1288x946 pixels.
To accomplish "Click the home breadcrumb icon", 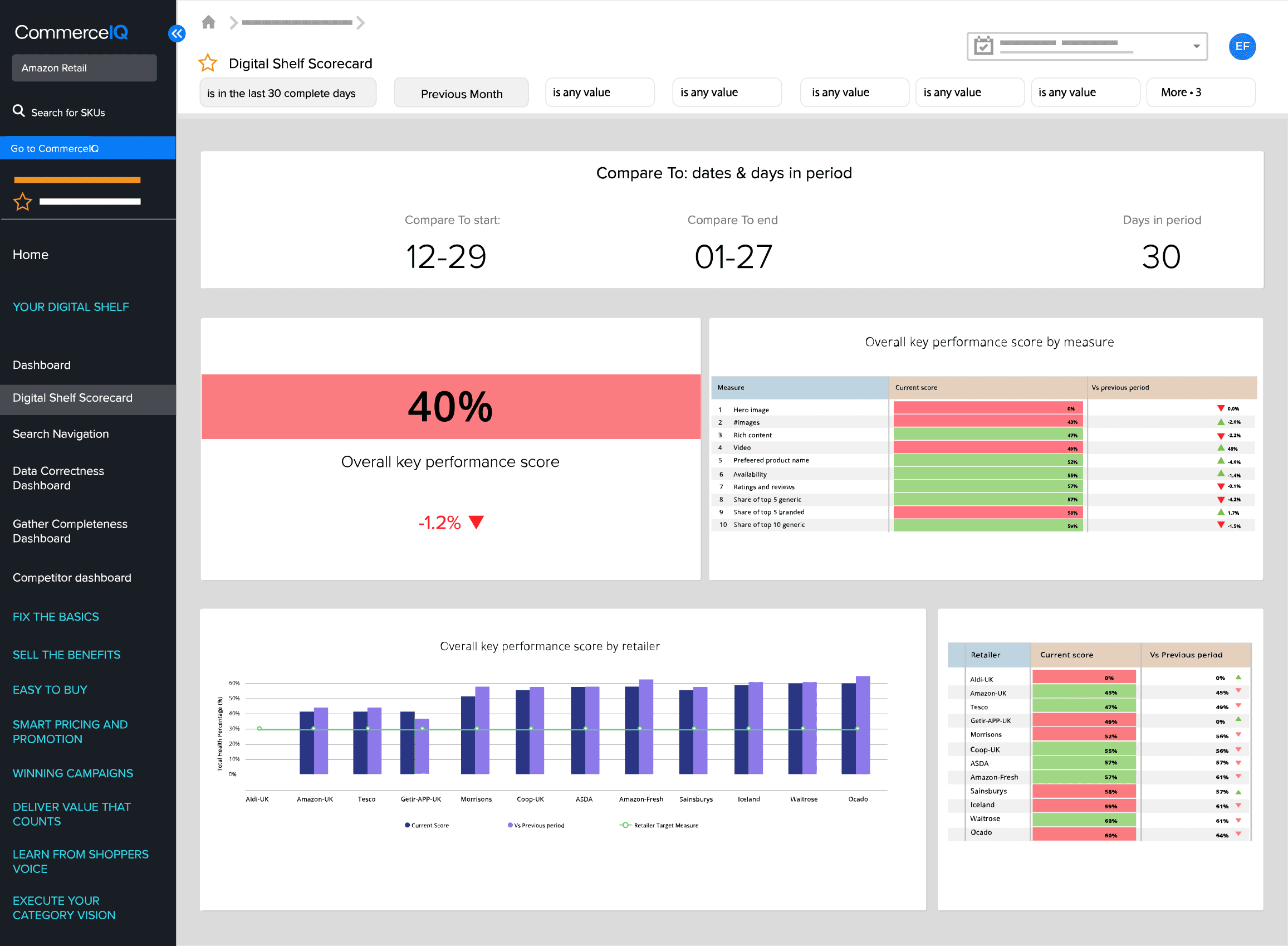I will tap(208, 22).
